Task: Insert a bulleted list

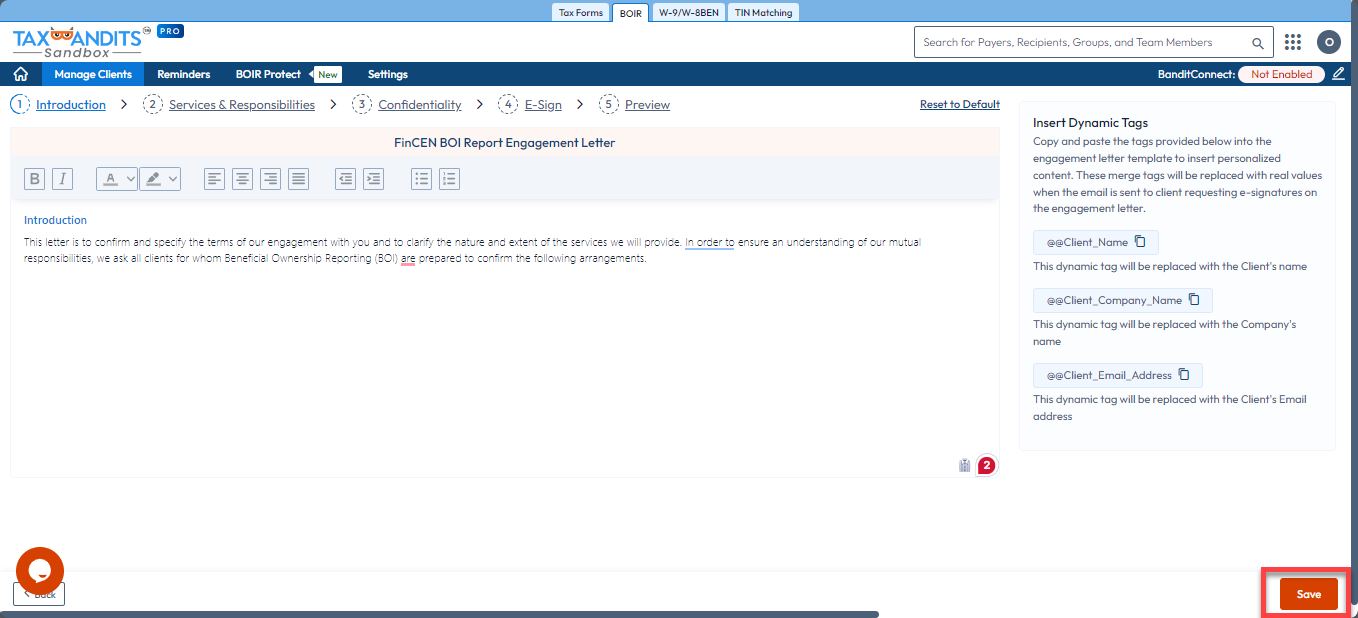Action: (422, 179)
